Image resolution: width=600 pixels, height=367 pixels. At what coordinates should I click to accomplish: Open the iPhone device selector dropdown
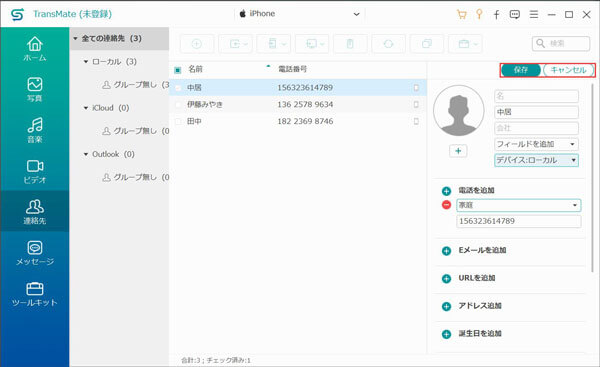[x=300, y=14]
